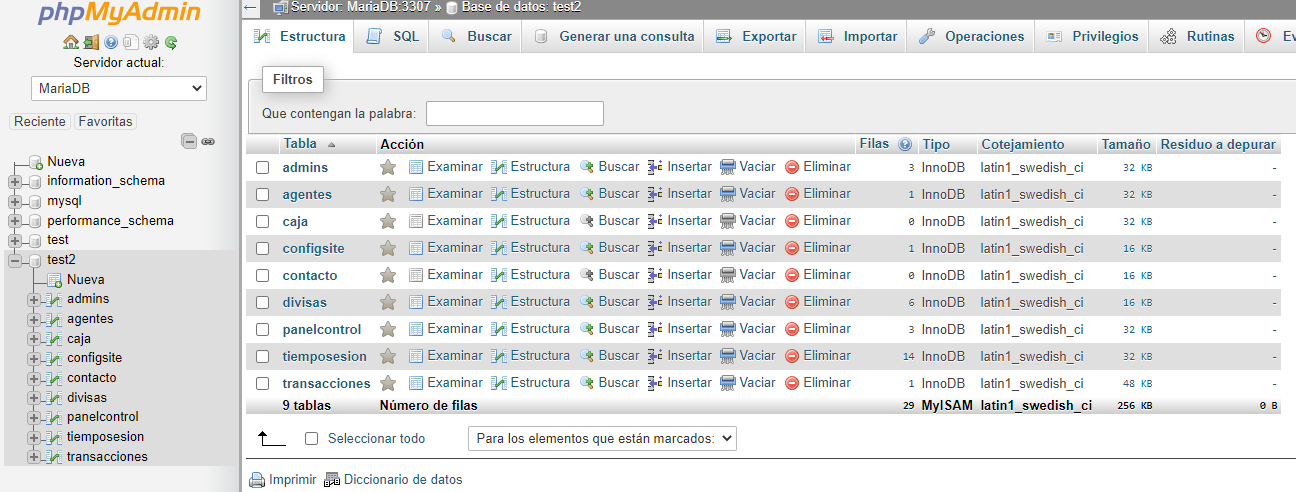This screenshot has width=1296, height=492.
Task: Open the Buscar tab
Action: (477, 36)
